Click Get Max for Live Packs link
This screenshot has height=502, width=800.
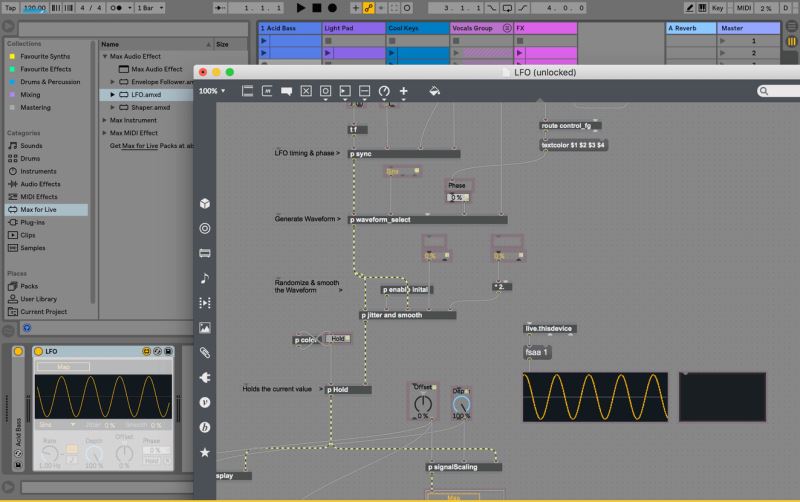152,145
